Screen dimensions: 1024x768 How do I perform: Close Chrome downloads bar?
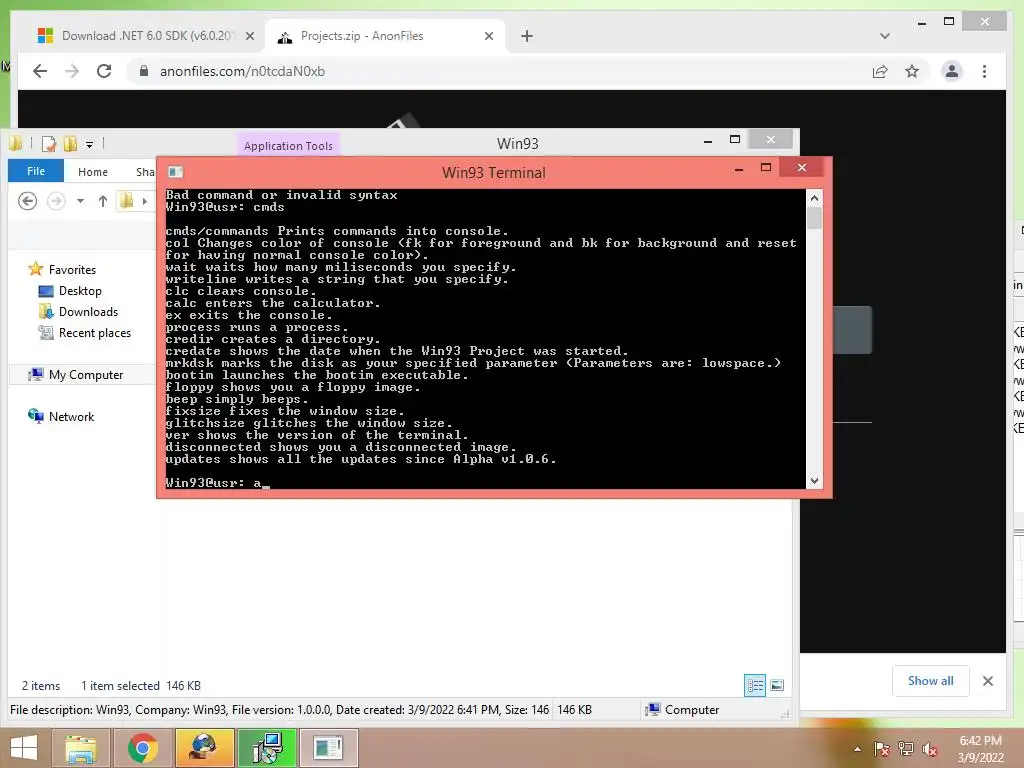(987, 681)
